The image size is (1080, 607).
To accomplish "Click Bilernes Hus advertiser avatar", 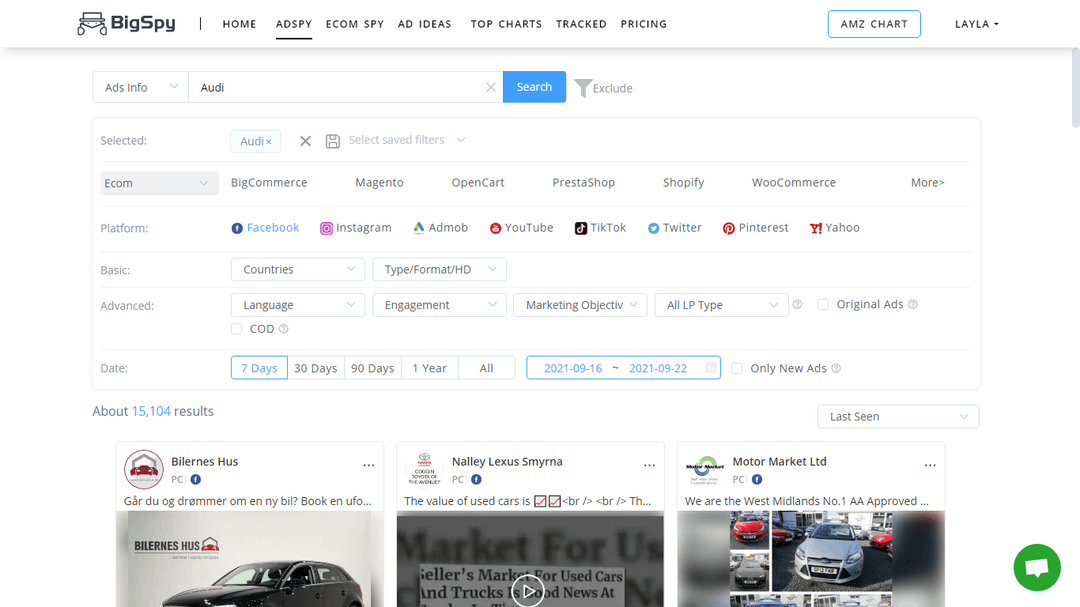I will point(143,469).
